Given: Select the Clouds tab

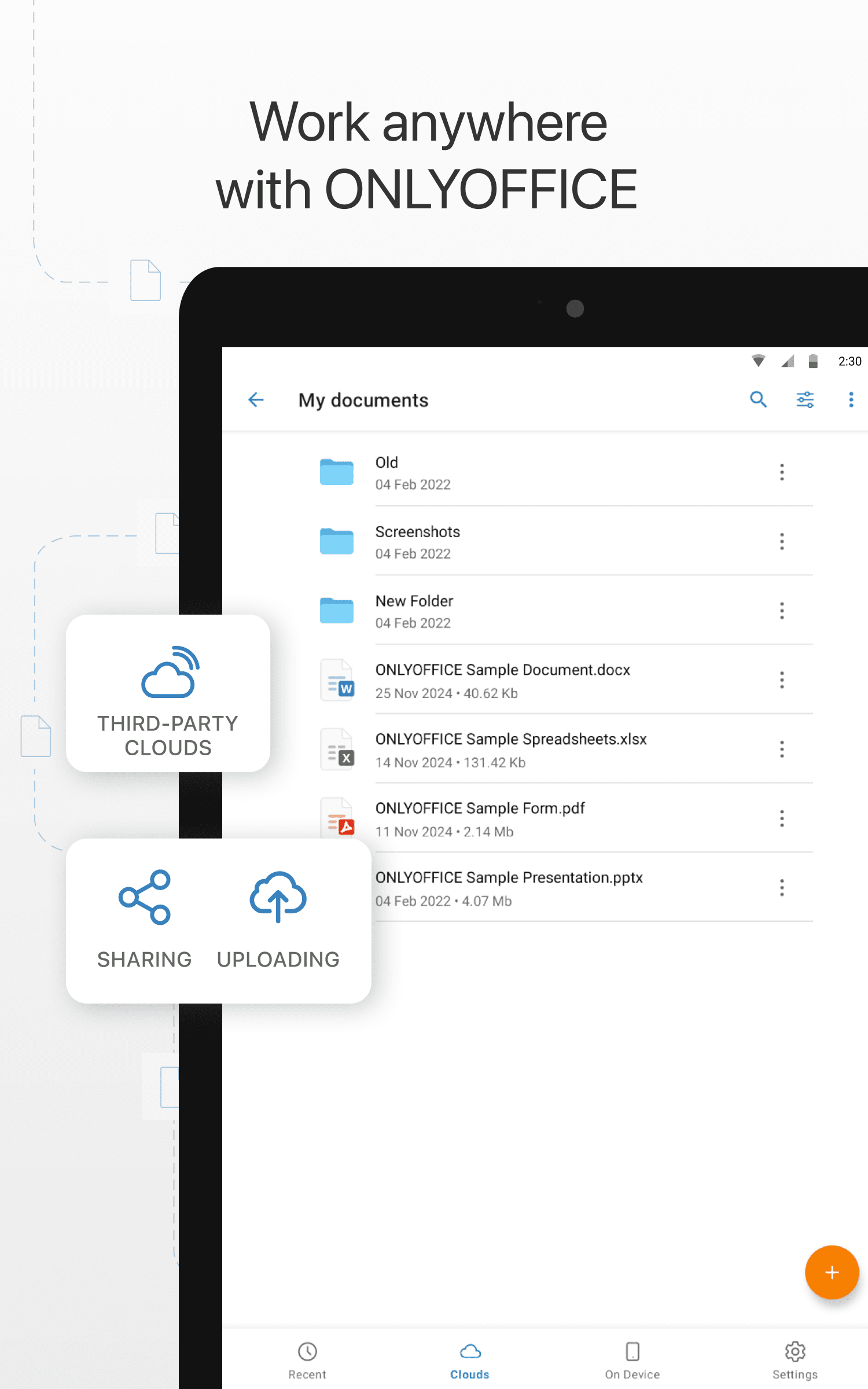Looking at the screenshot, I should click(470, 1359).
